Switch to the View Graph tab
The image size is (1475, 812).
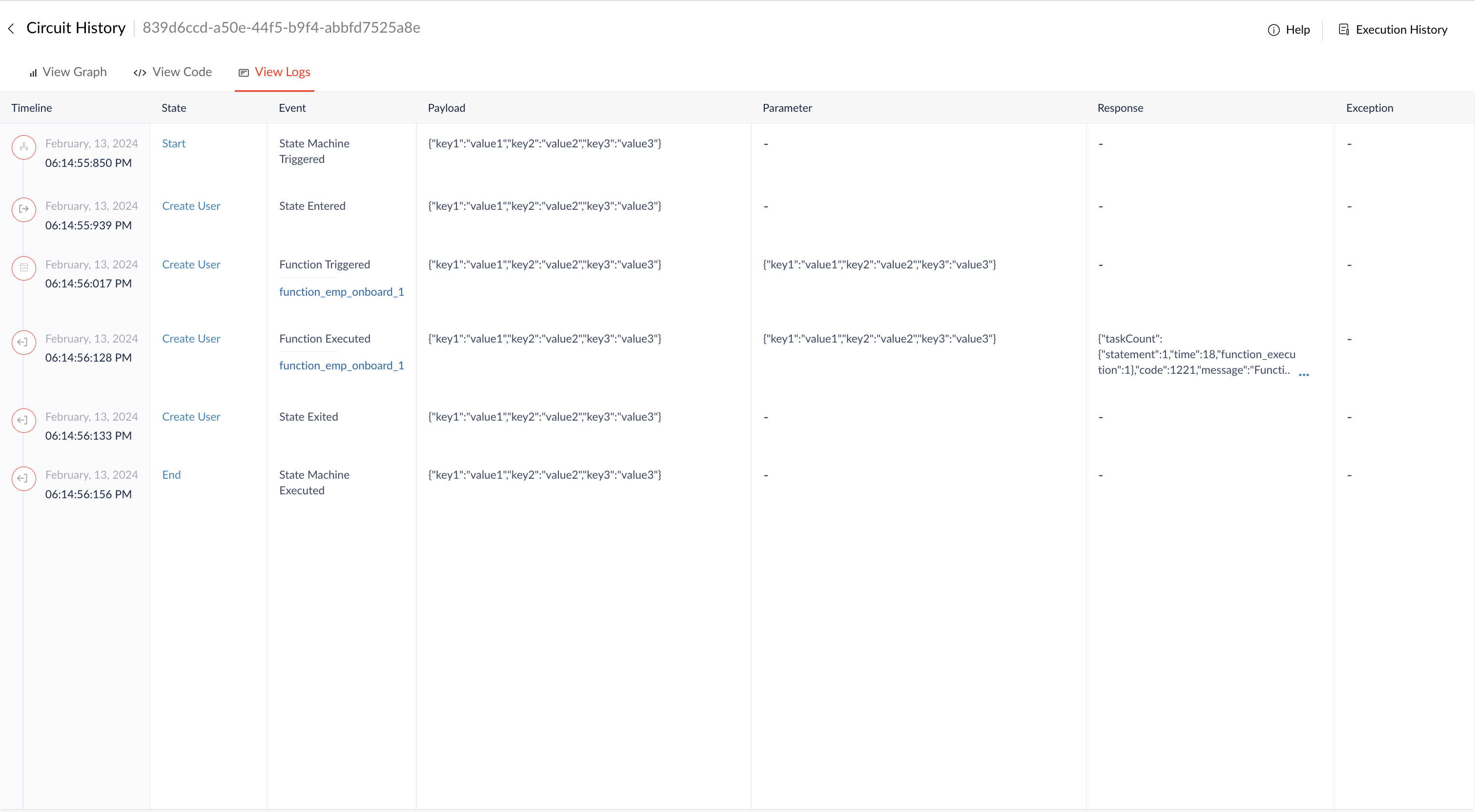[68, 72]
